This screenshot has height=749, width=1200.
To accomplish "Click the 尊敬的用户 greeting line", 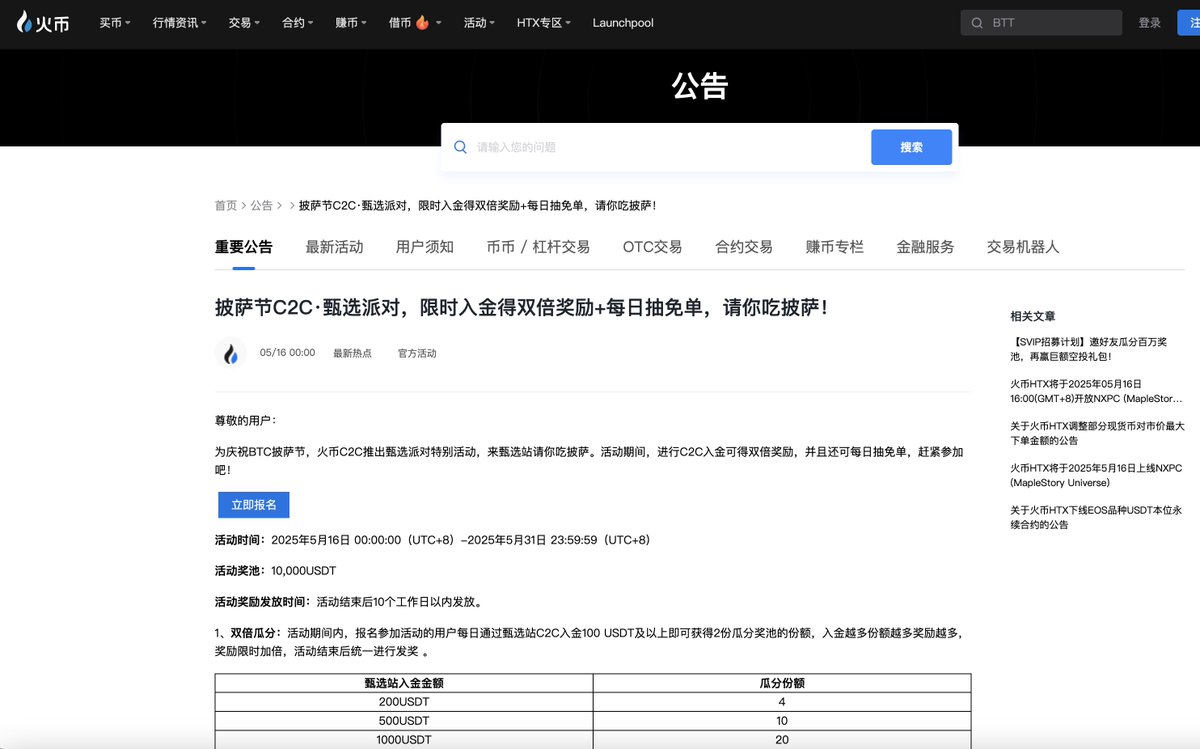I will (246, 420).
